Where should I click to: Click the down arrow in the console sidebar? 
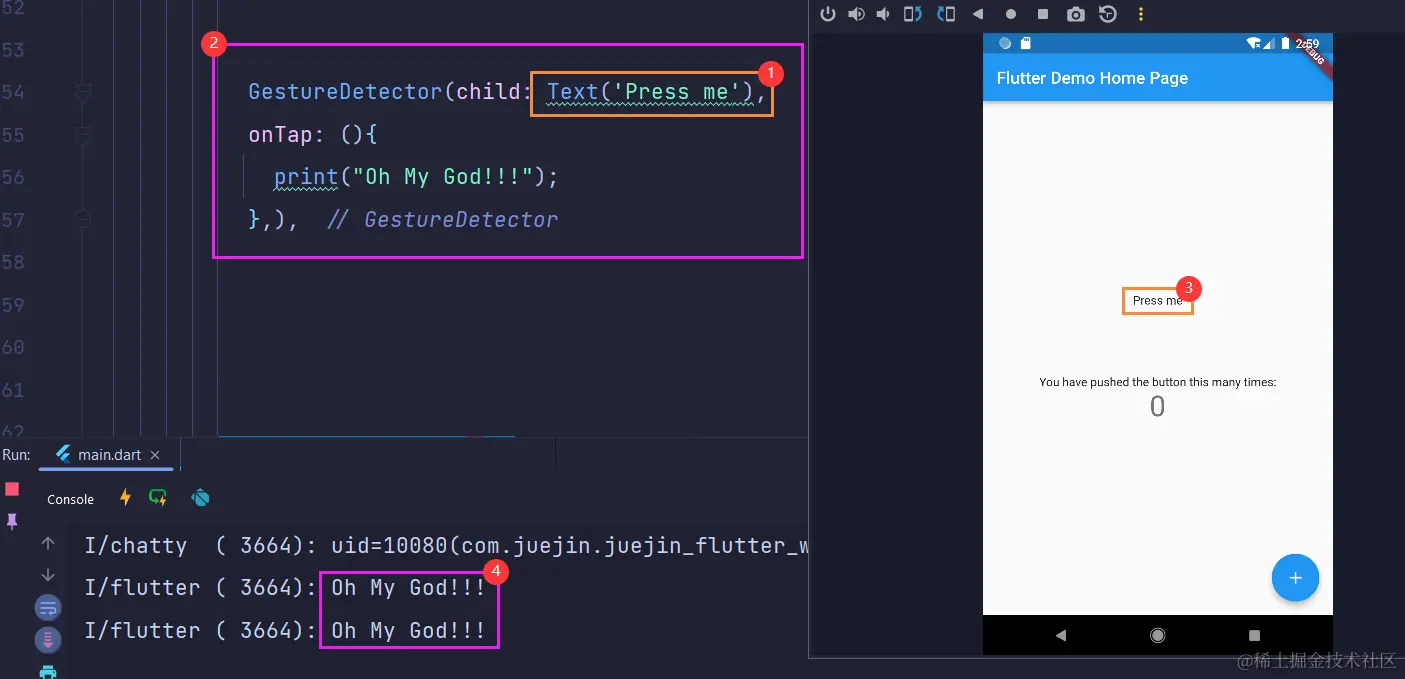[x=47, y=575]
